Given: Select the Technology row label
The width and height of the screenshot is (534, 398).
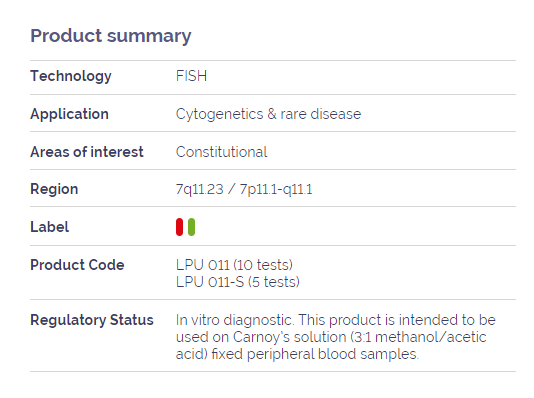Looking at the screenshot, I should coord(71,76).
